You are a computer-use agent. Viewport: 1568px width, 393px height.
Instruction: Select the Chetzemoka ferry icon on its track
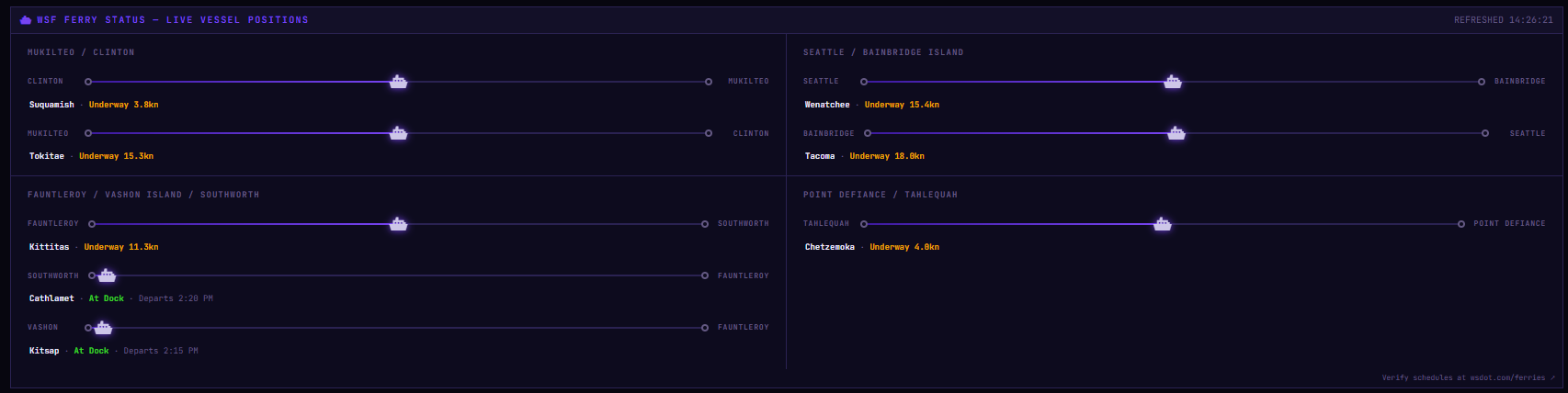[x=1163, y=224]
